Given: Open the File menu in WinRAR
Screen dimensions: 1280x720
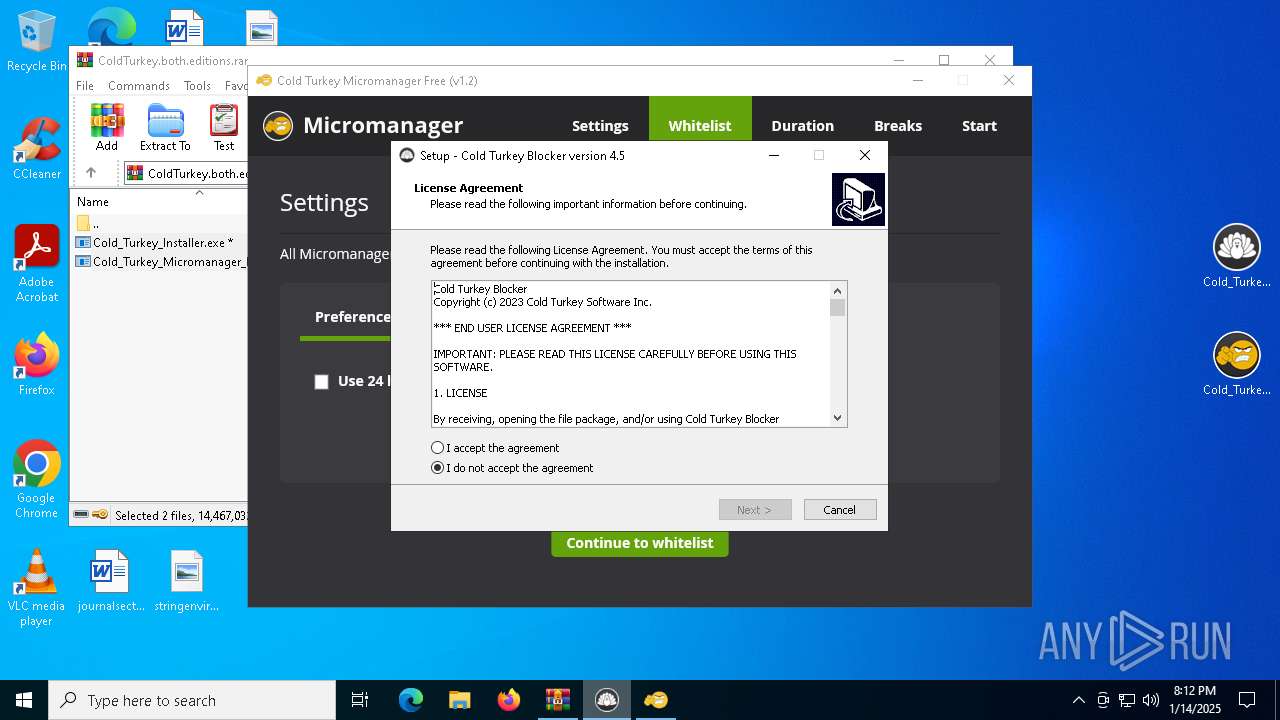Looking at the screenshot, I should click(x=85, y=86).
